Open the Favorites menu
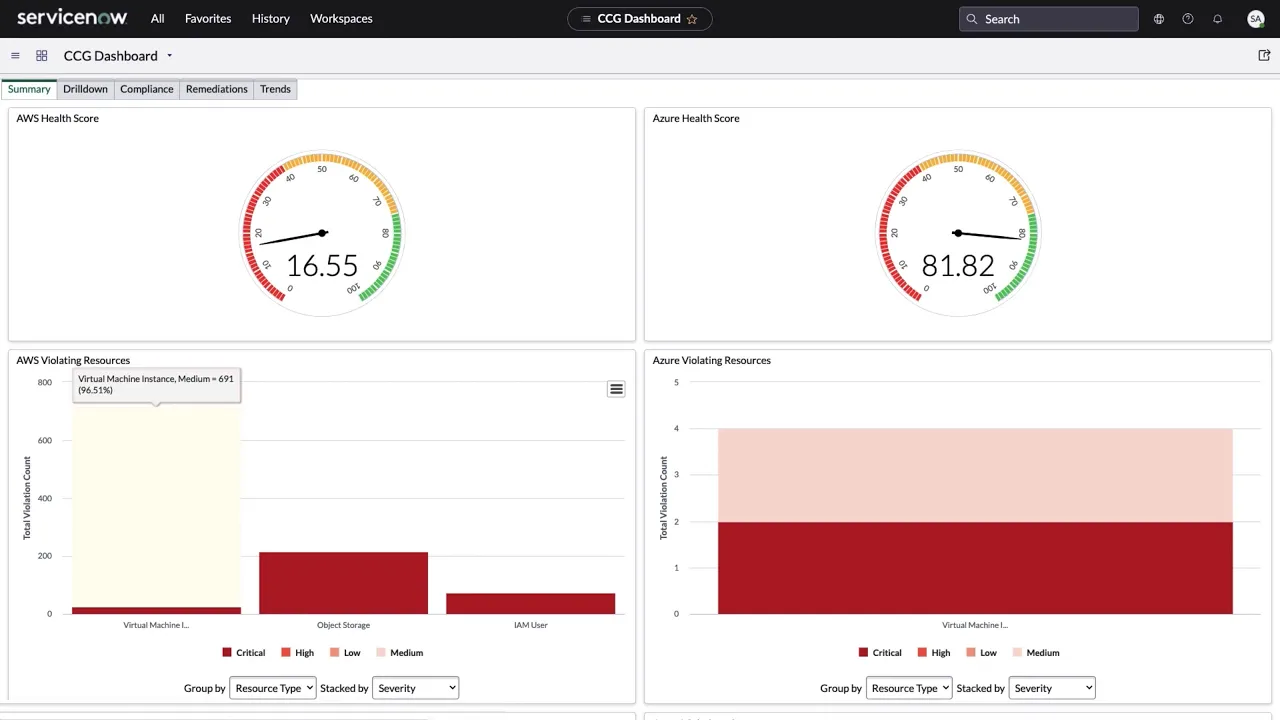This screenshot has width=1280, height=720. 208,19
